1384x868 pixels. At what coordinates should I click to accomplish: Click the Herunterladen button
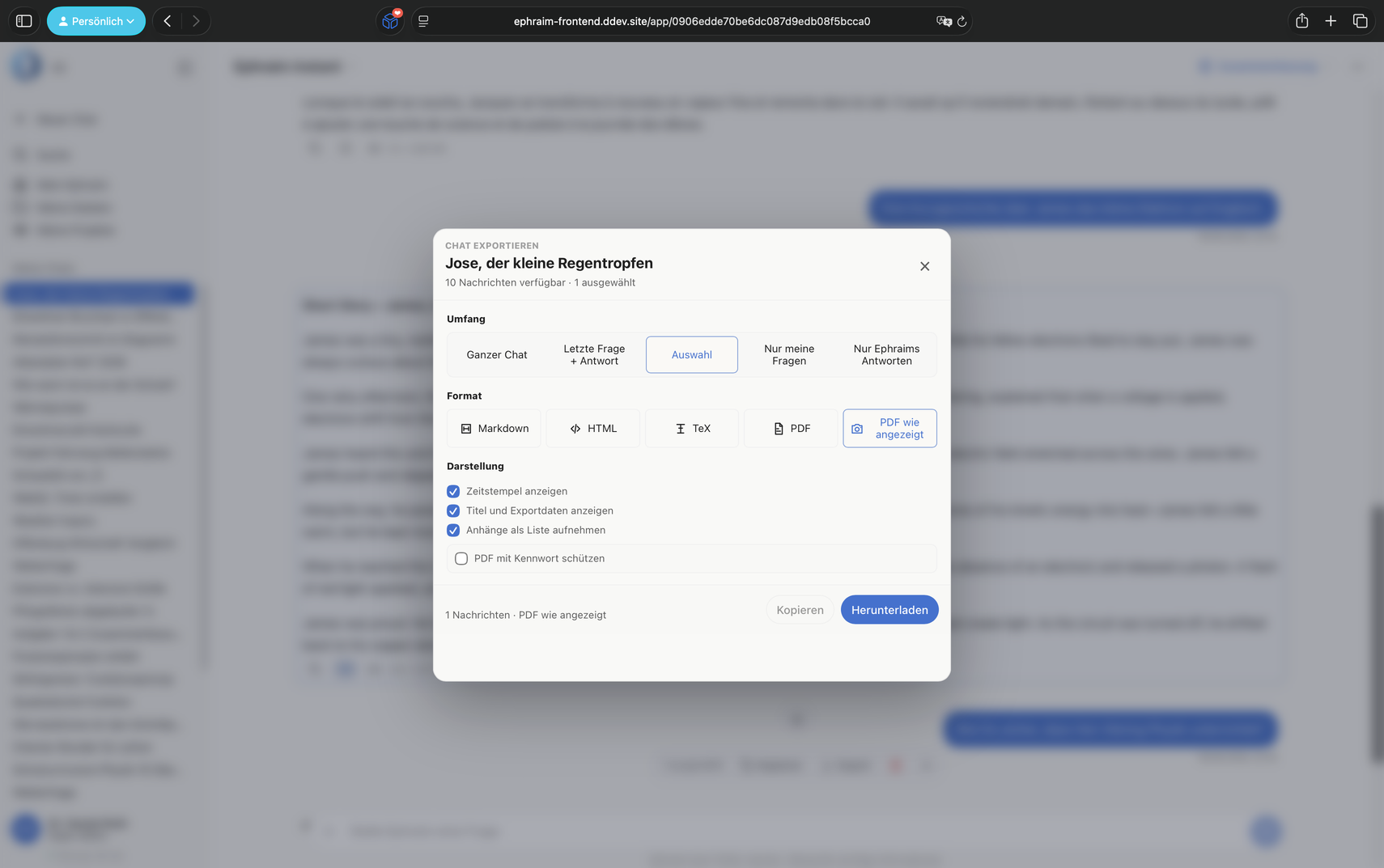click(889, 610)
